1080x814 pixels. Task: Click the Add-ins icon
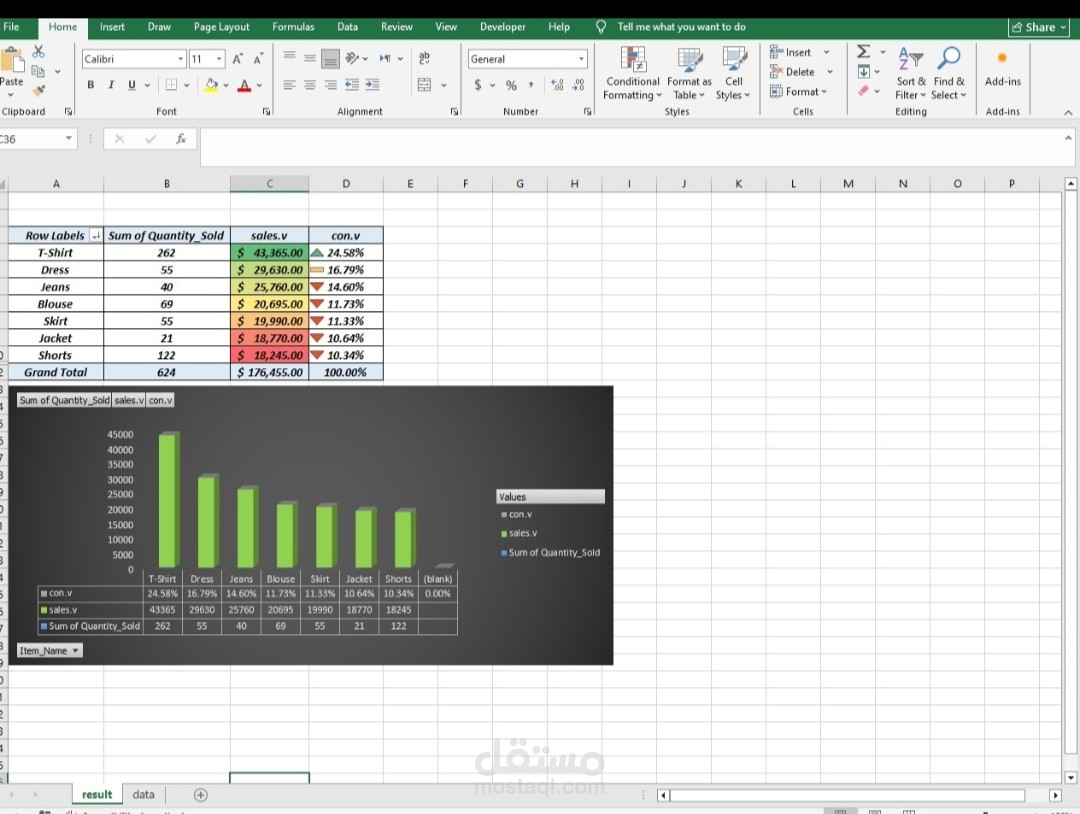(x=1002, y=67)
